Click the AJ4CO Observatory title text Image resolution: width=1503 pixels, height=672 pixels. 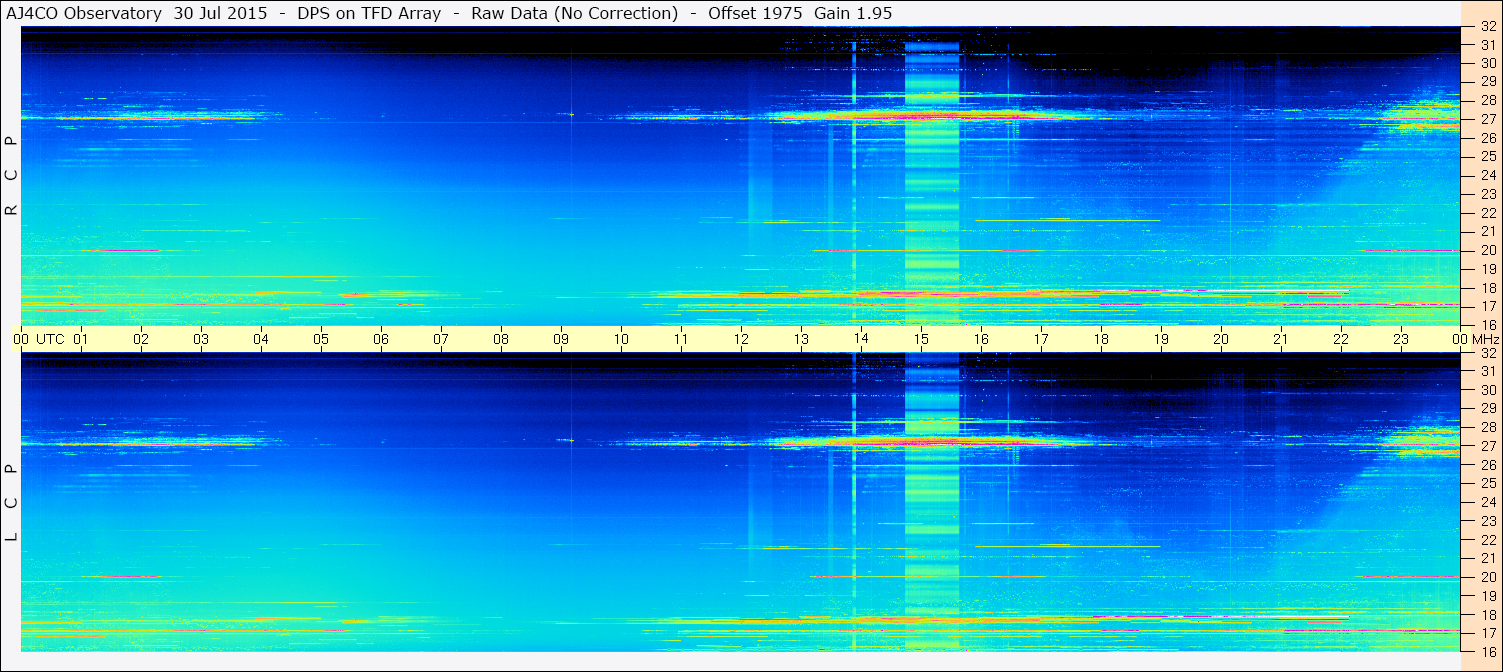[x=84, y=13]
